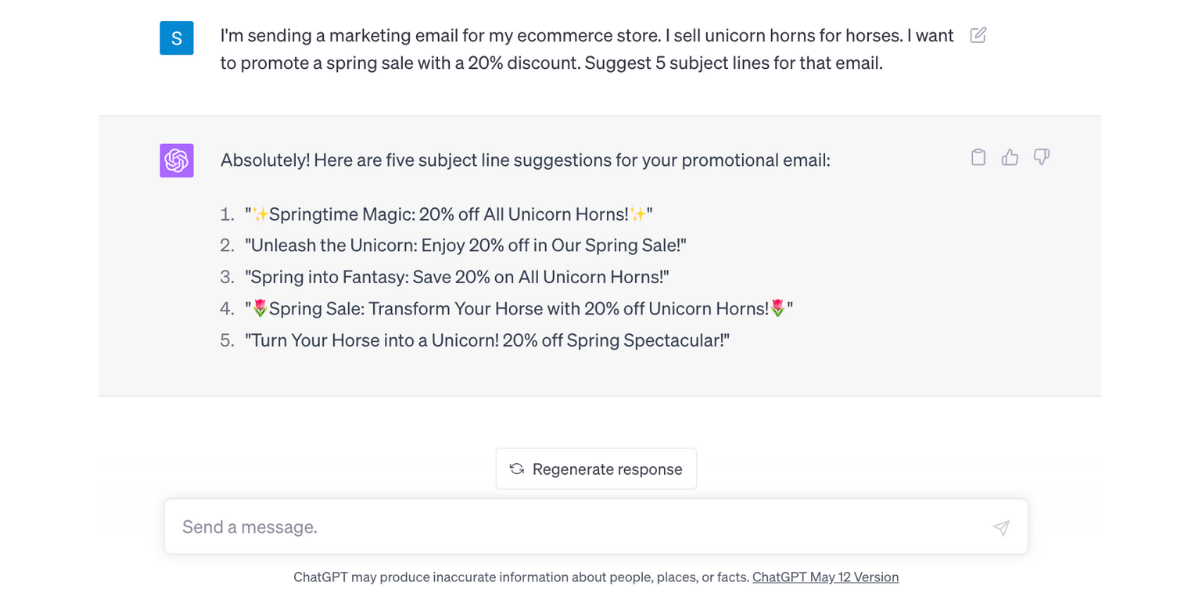Select the Springtime Magic subject line
Screen dimensions: 1200x600
pos(449,214)
